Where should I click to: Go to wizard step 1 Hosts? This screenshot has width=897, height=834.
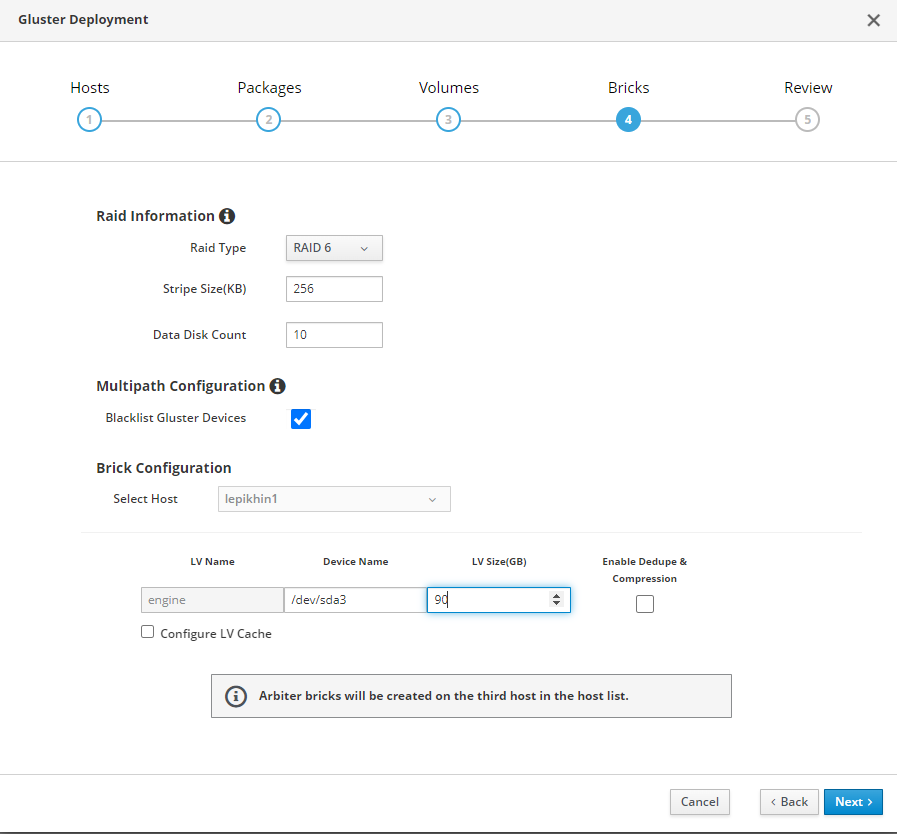[x=89, y=120]
